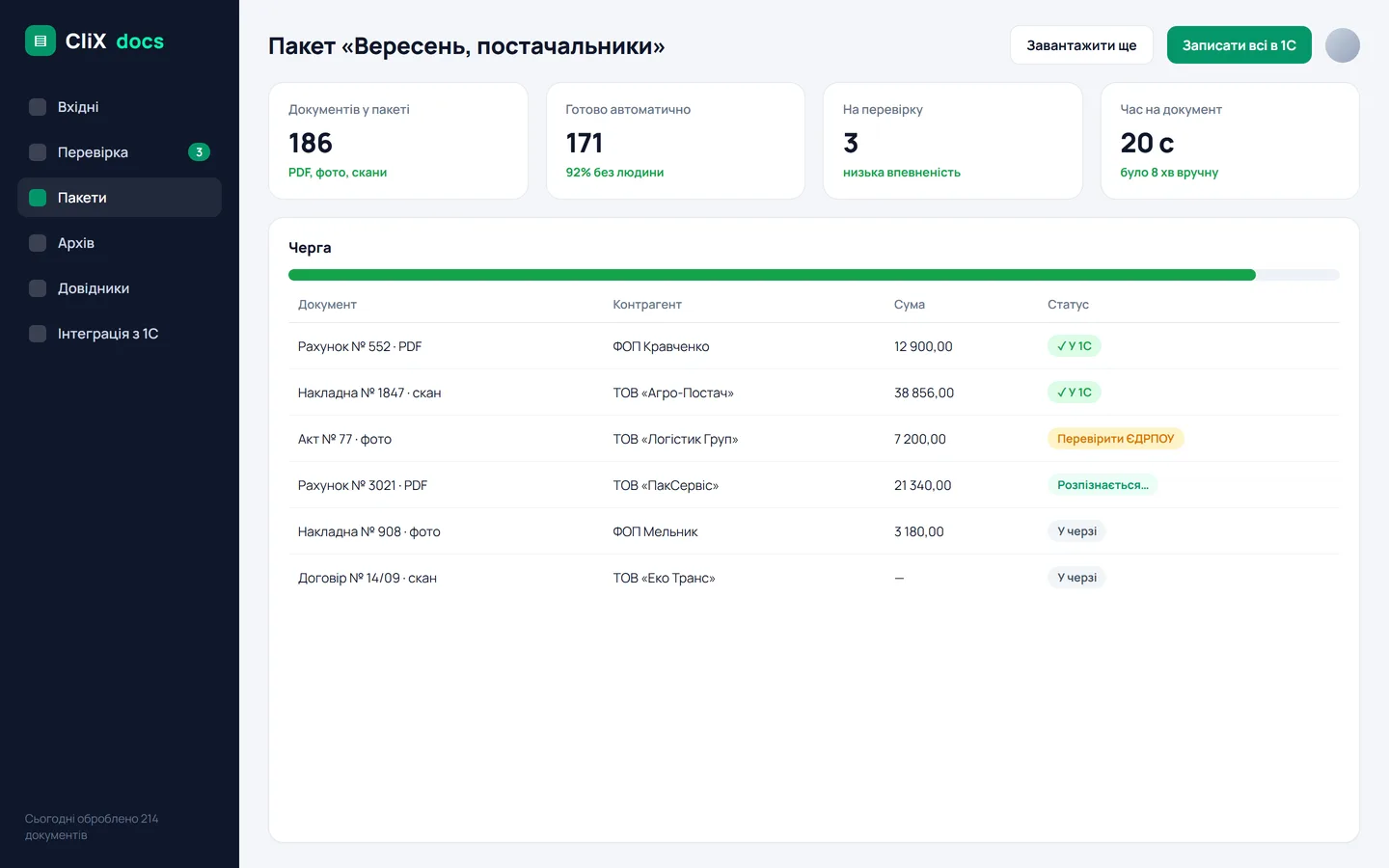
Task: Click У черзі badge for ТОВ «Еко Транс»
Action: 1076,578
